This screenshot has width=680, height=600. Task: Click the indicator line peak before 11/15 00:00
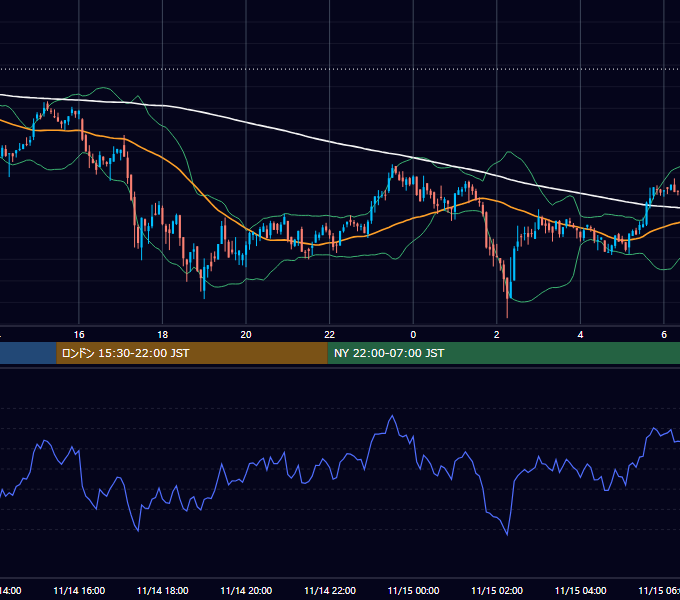(393, 416)
